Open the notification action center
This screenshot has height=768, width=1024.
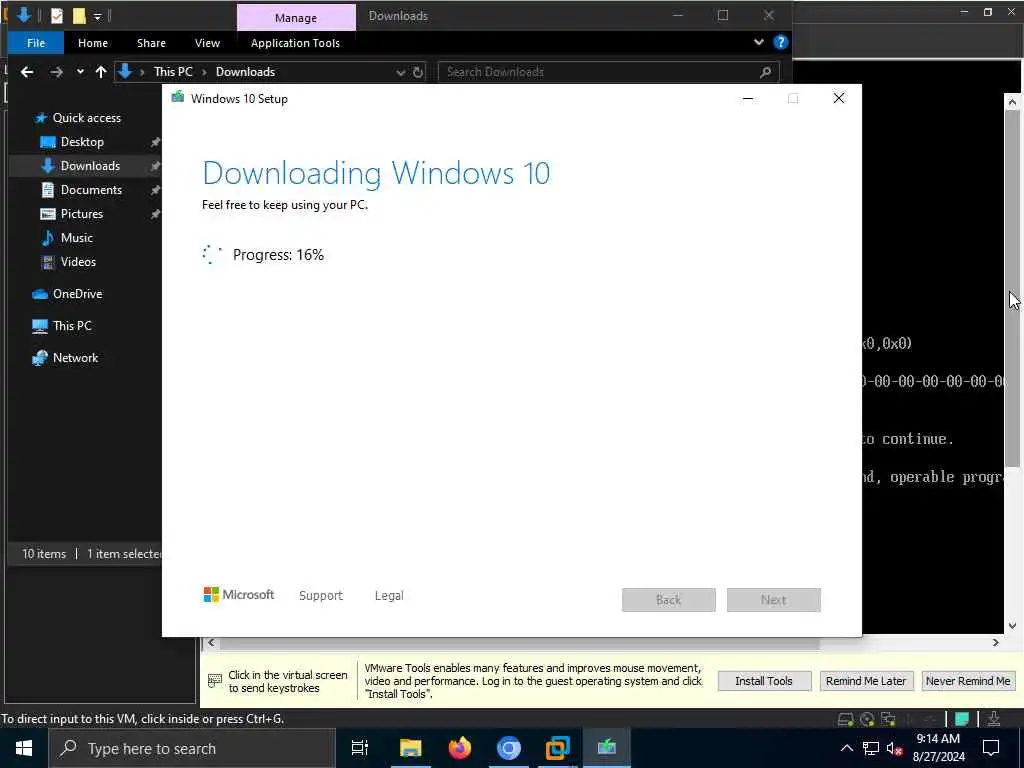click(991, 748)
